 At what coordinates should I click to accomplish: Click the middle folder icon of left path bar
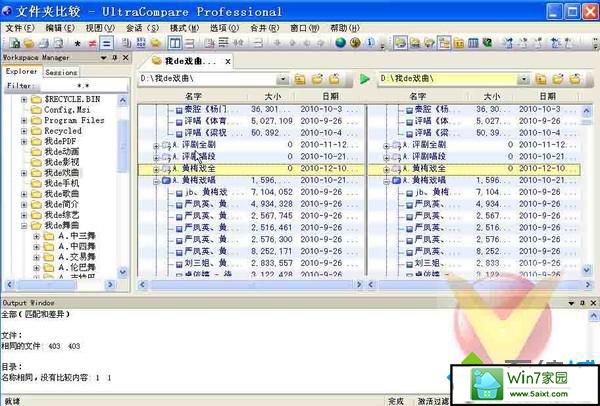(x=317, y=79)
